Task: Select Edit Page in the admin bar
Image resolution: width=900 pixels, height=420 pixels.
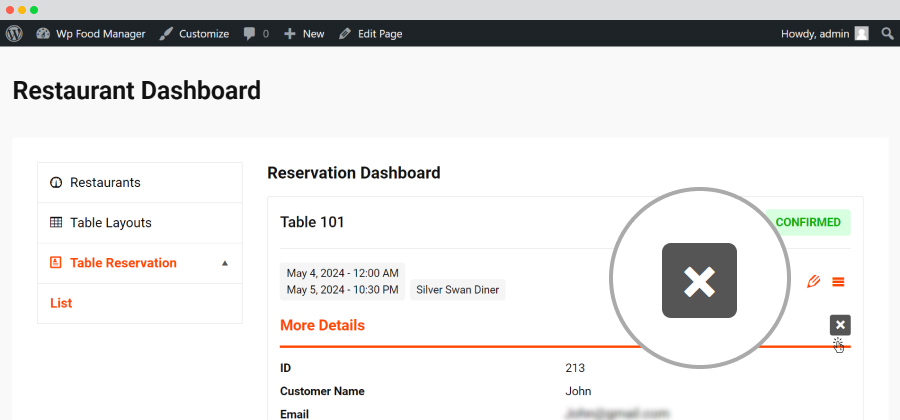Action: 370,34
